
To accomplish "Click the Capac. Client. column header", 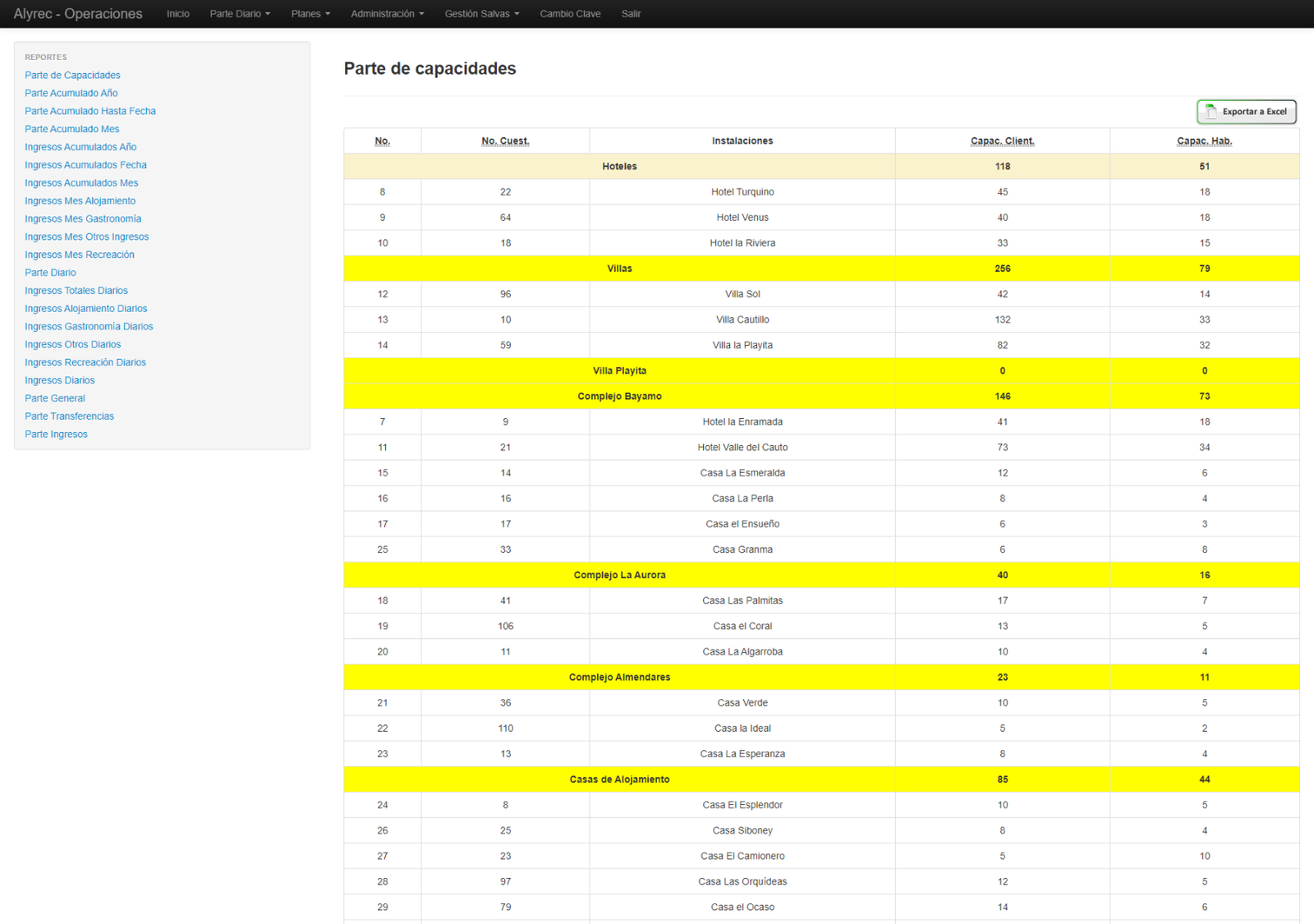I will tap(1003, 141).
